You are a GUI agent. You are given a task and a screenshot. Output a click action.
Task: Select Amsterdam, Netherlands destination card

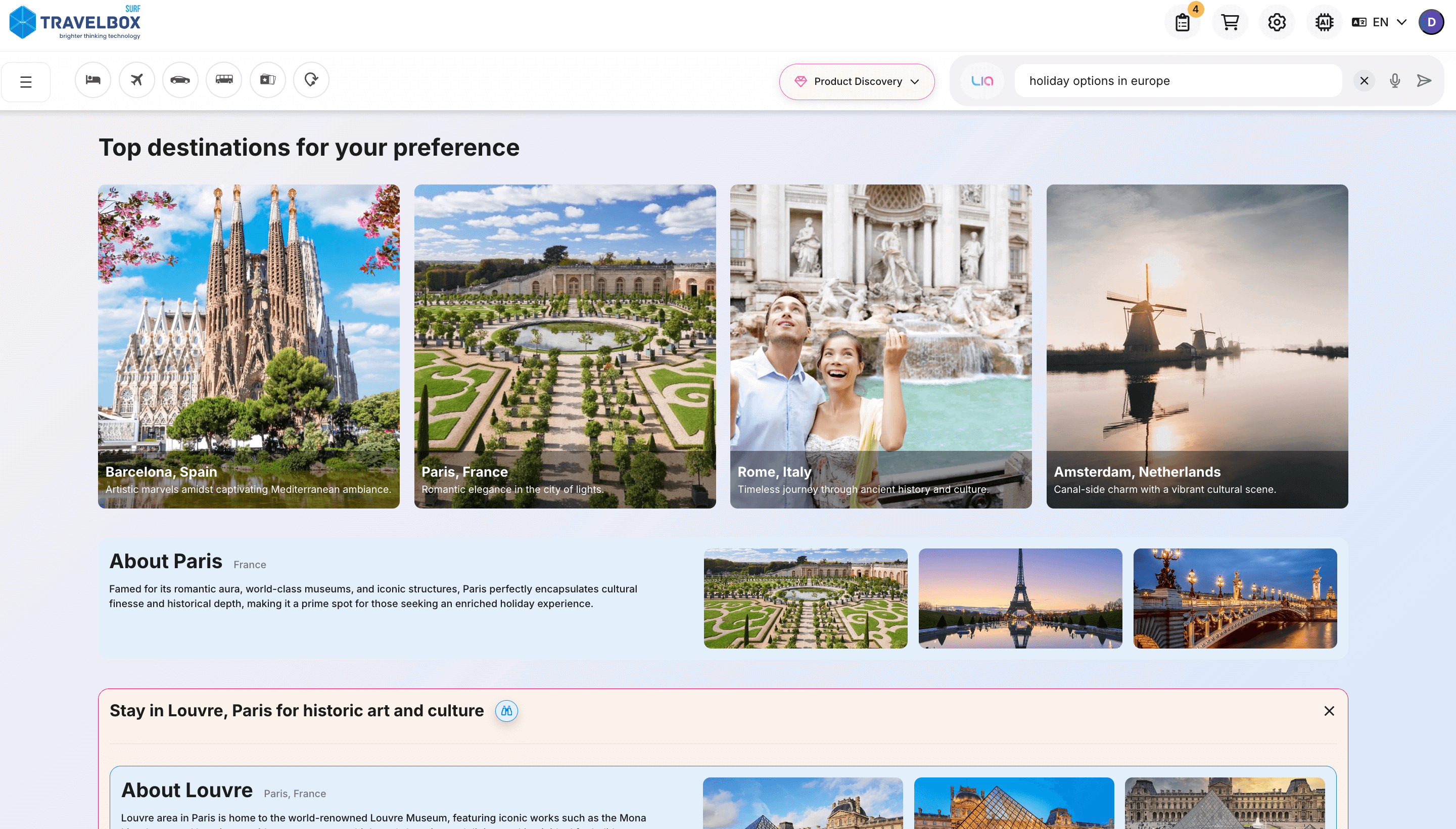1197,346
